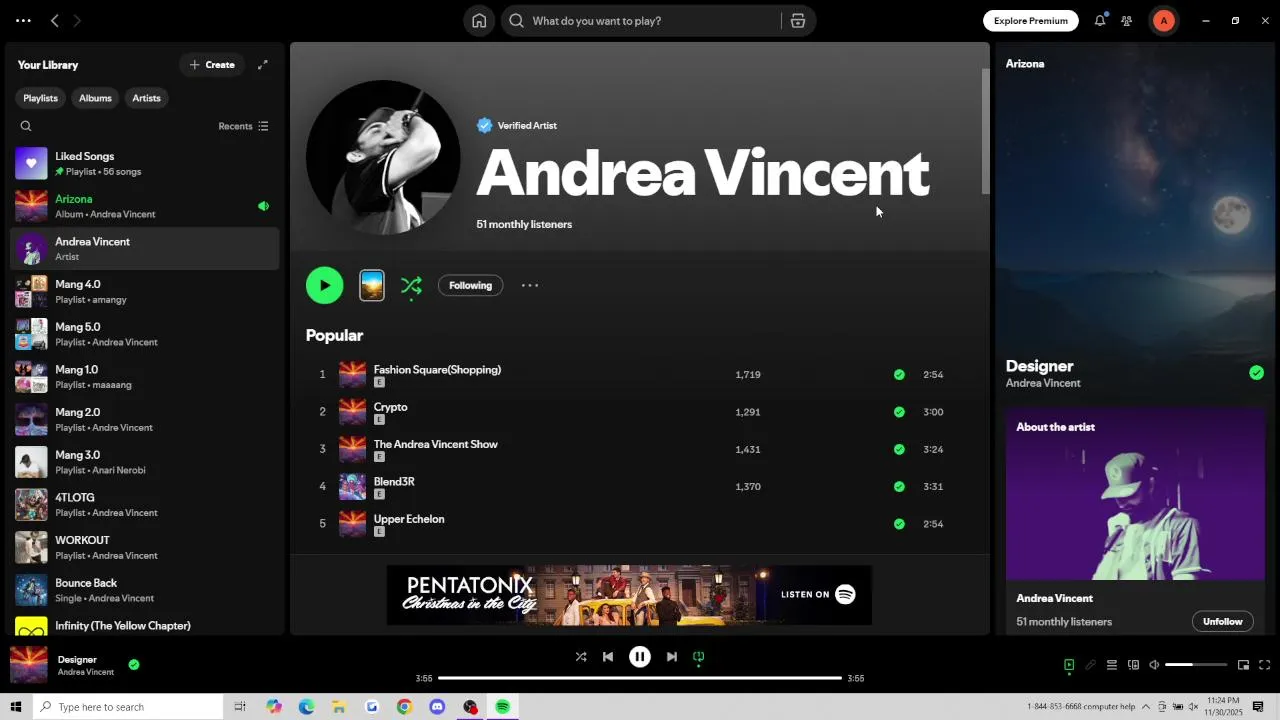Open WORKOUT playlist

[x=144, y=547]
